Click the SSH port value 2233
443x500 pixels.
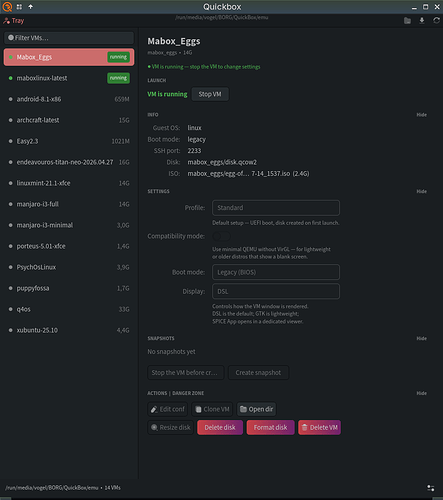tap(194, 151)
